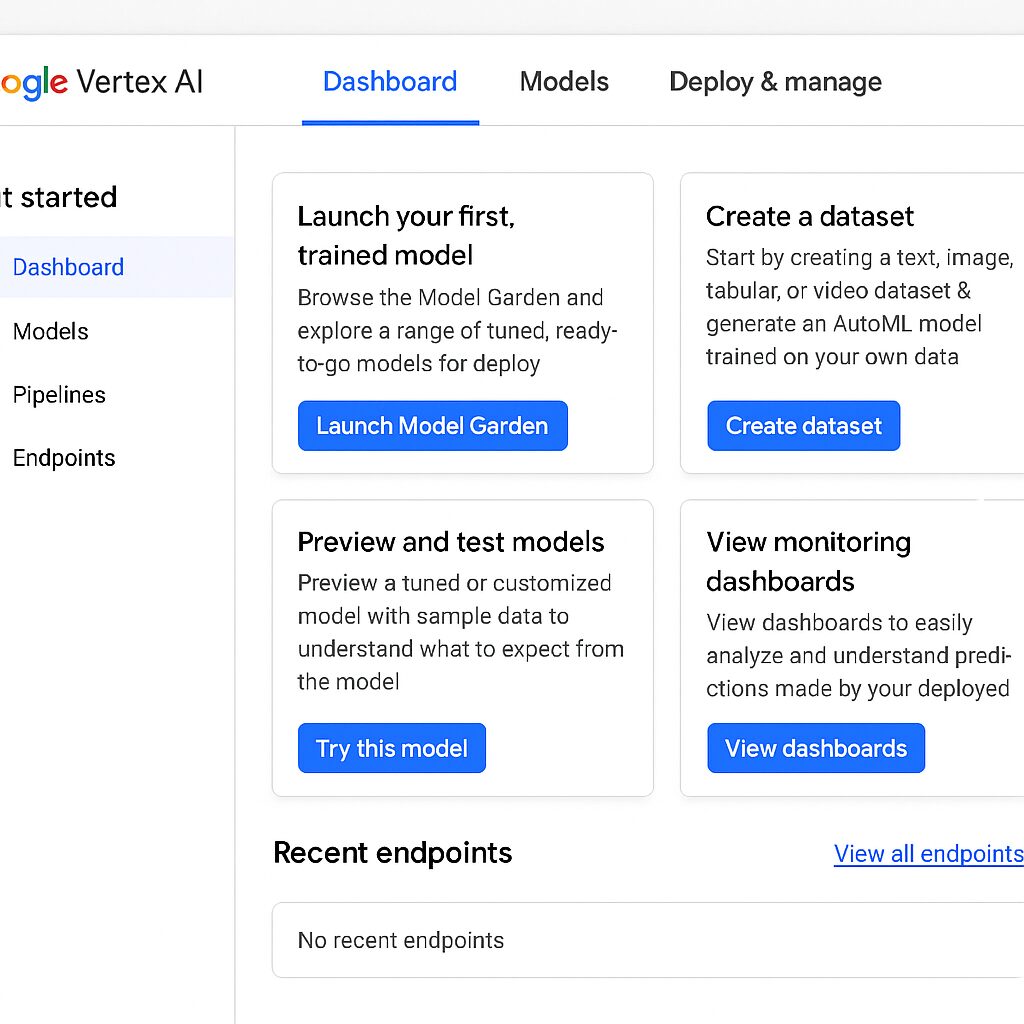Click the 'No recent endpoints' message

point(401,940)
